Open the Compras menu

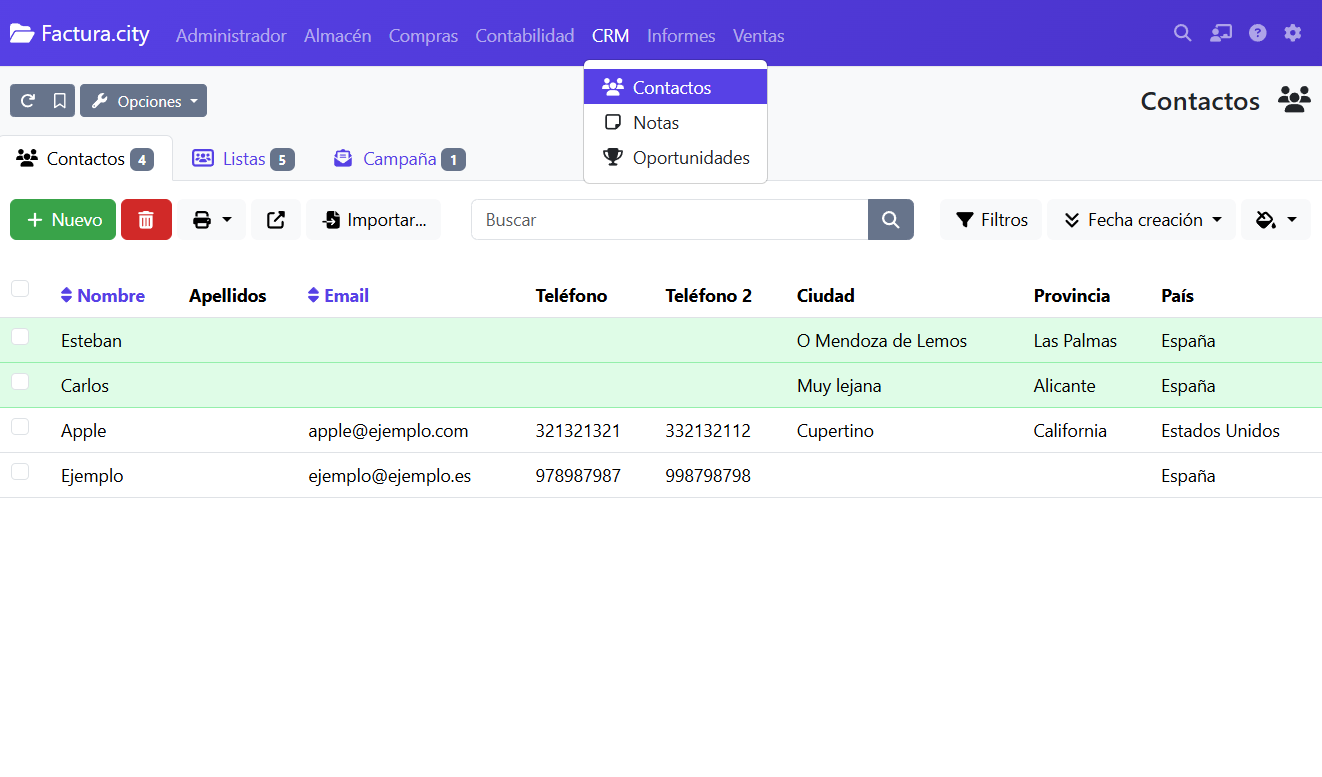(423, 36)
